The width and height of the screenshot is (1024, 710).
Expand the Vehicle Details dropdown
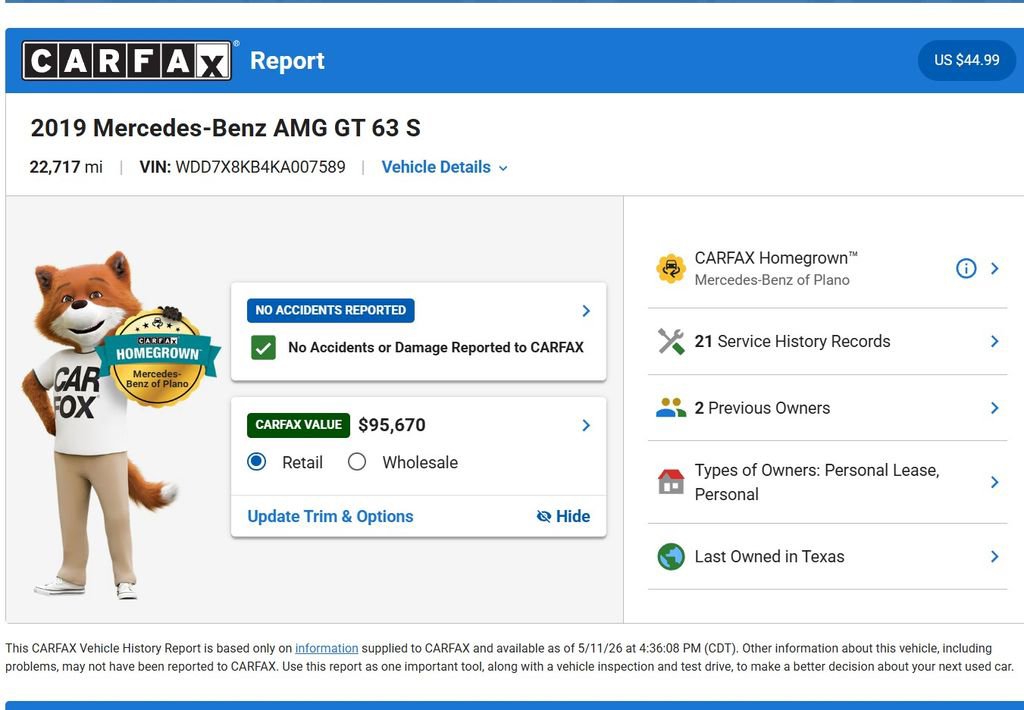[445, 167]
